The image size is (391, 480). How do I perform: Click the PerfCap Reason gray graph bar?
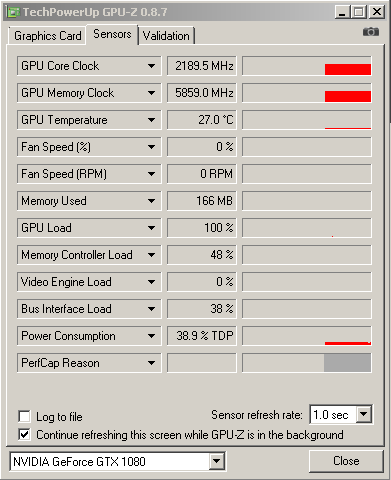click(347, 363)
